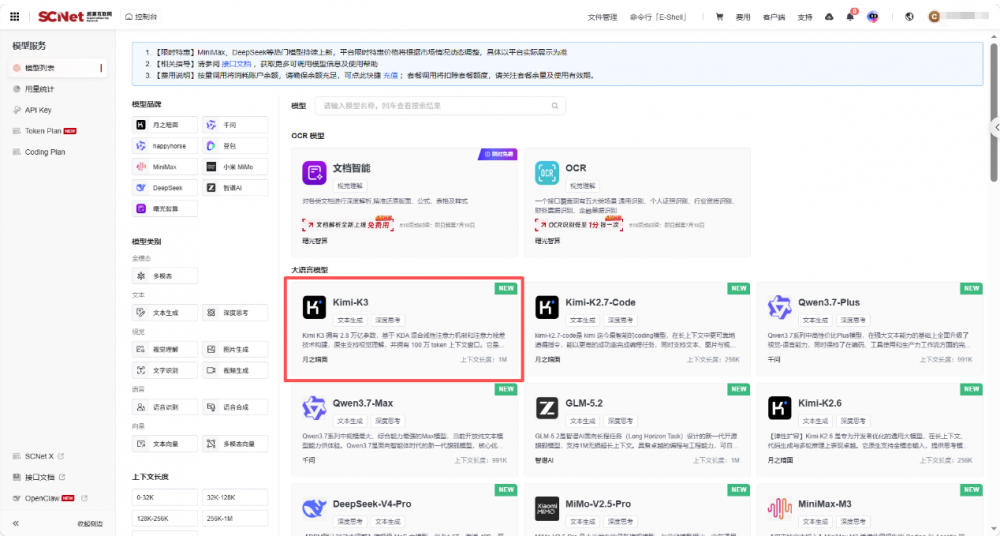Open the user account avatar menu
1004x545 pixels.
pyautogui.click(x=934, y=17)
